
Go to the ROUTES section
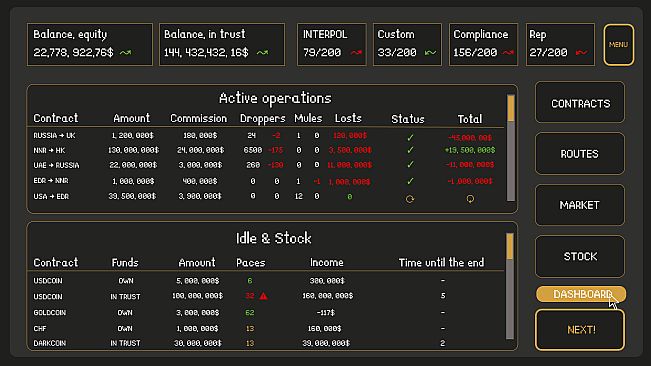[580, 154]
